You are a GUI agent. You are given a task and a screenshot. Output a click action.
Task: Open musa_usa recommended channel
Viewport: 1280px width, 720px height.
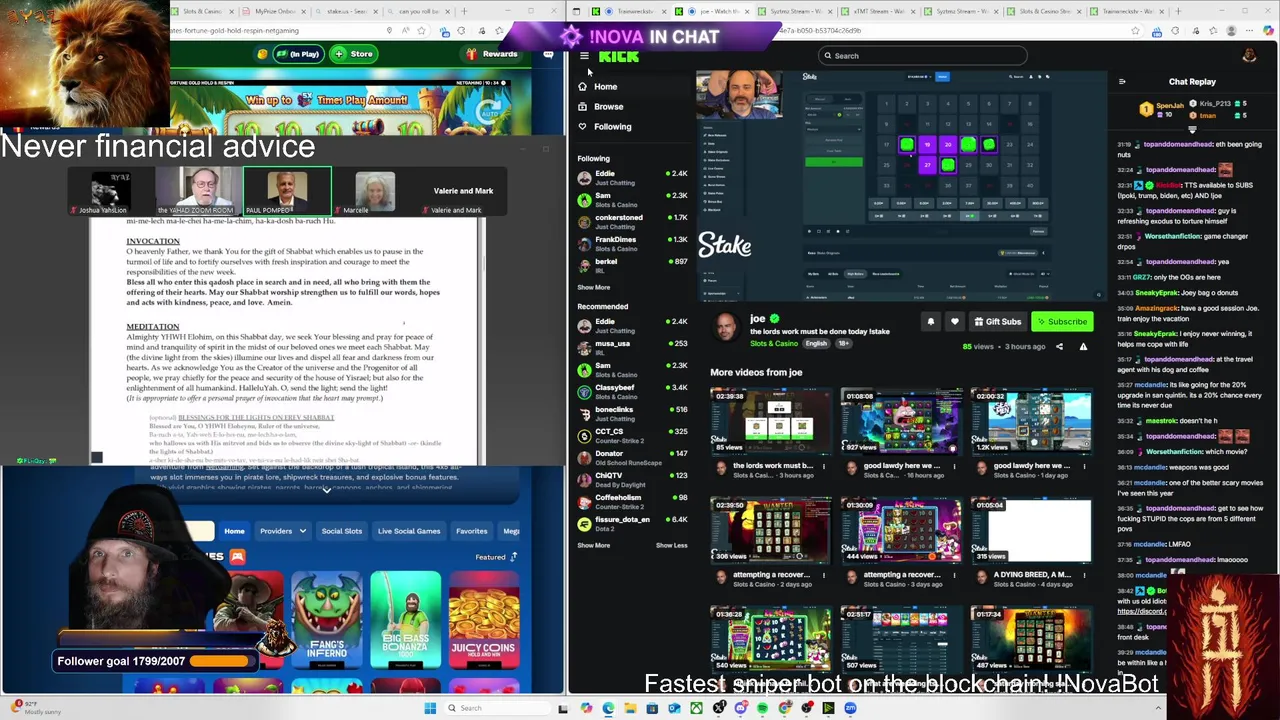[x=632, y=348]
